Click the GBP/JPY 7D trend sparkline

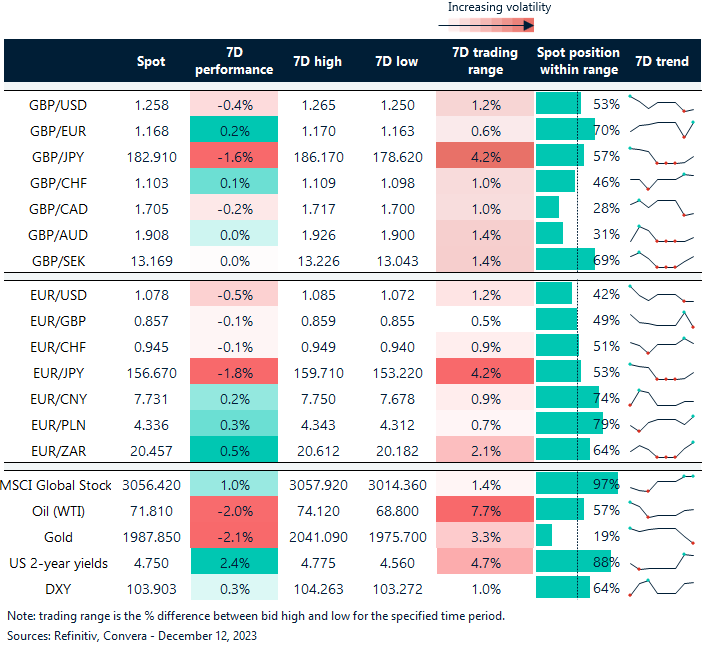coord(661,156)
